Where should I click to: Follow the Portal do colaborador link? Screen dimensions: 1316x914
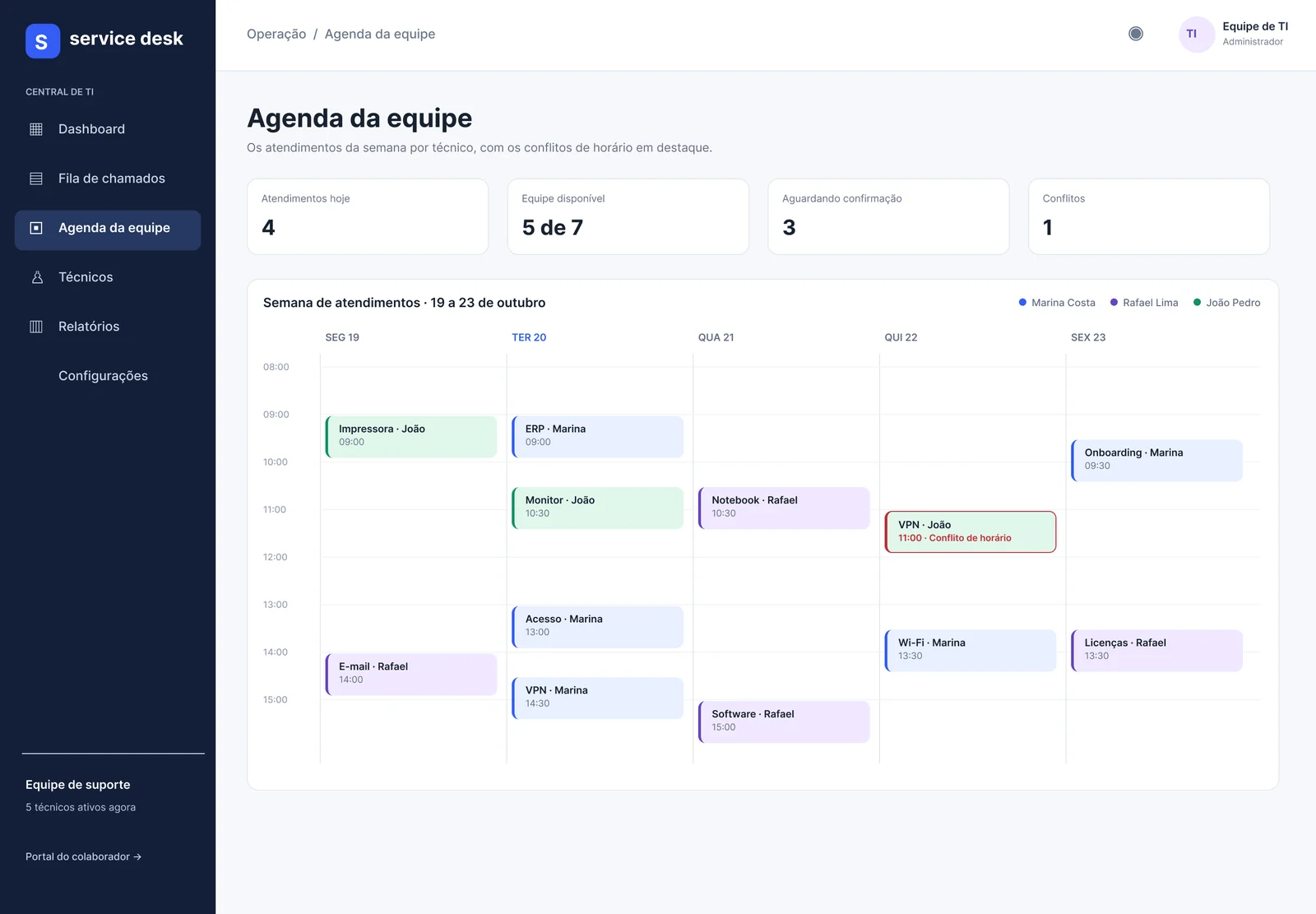coord(83,856)
